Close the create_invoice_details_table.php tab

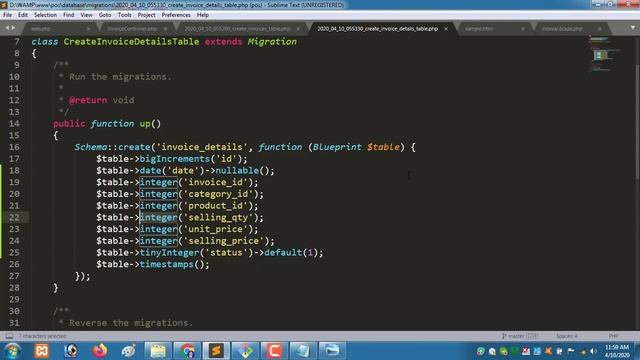[446, 29]
